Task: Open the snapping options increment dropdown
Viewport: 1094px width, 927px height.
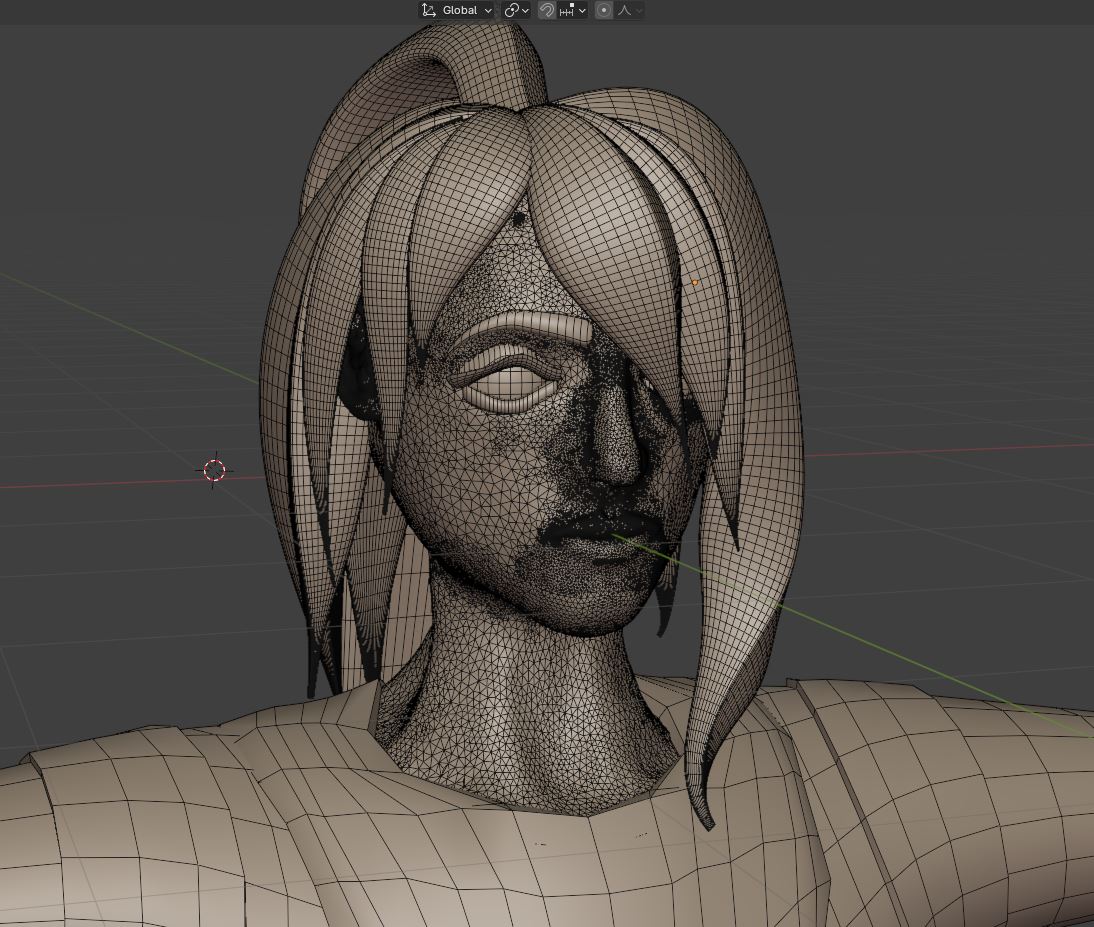Action: 573,10
